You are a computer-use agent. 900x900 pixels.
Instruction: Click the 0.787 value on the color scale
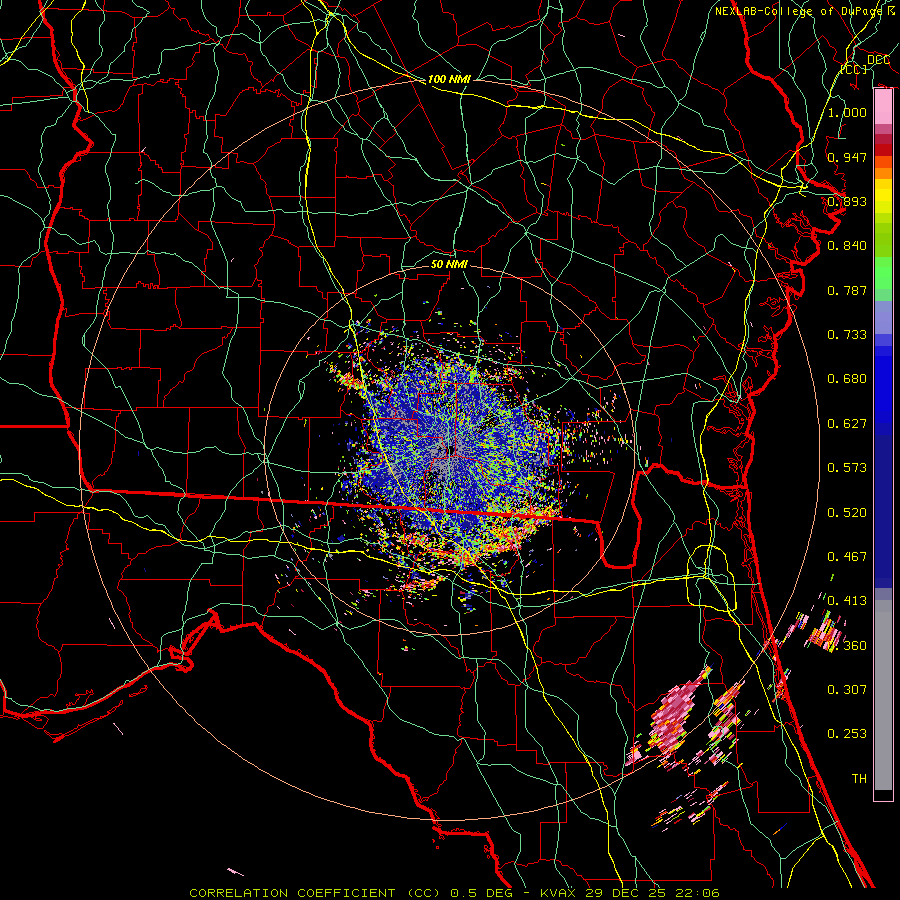(x=847, y=290)
